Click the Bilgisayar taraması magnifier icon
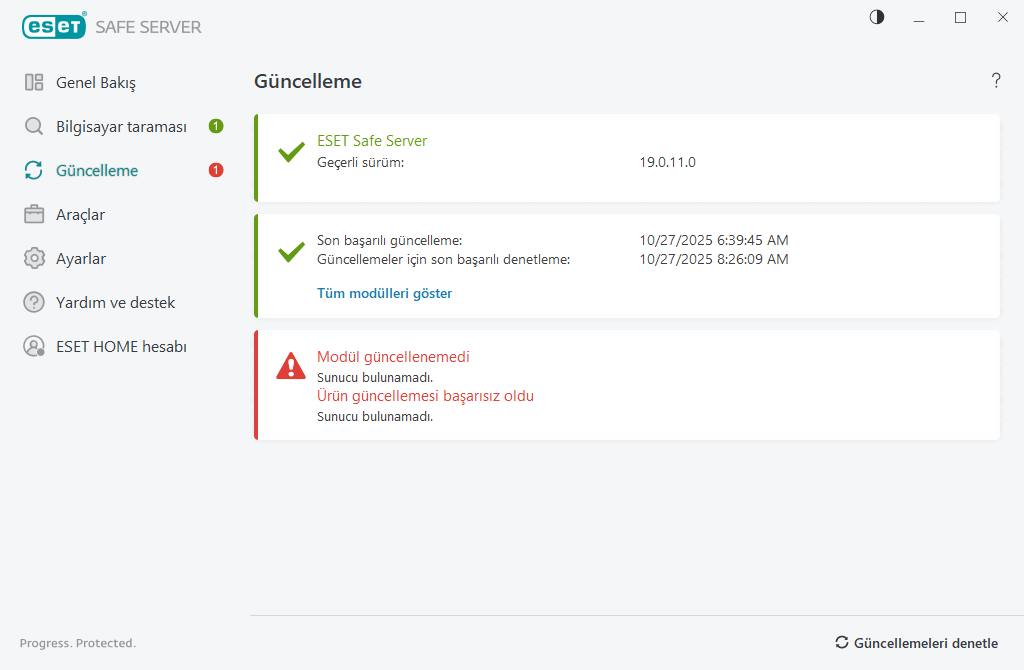The height and width of the screenshot is (670, 1024). pos(34,126)
